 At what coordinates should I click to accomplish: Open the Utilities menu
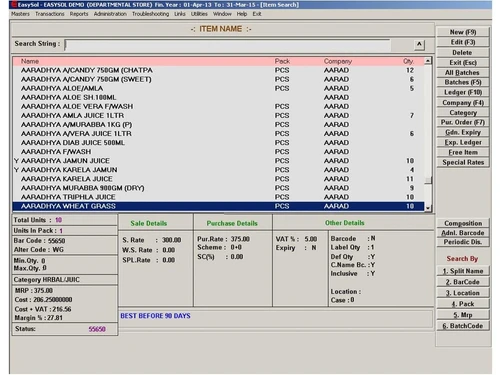199,14
